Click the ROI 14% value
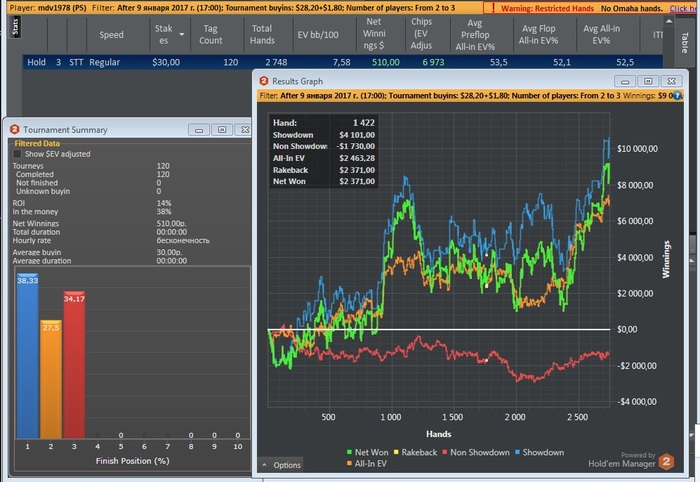700x482 pixels. 163,203
